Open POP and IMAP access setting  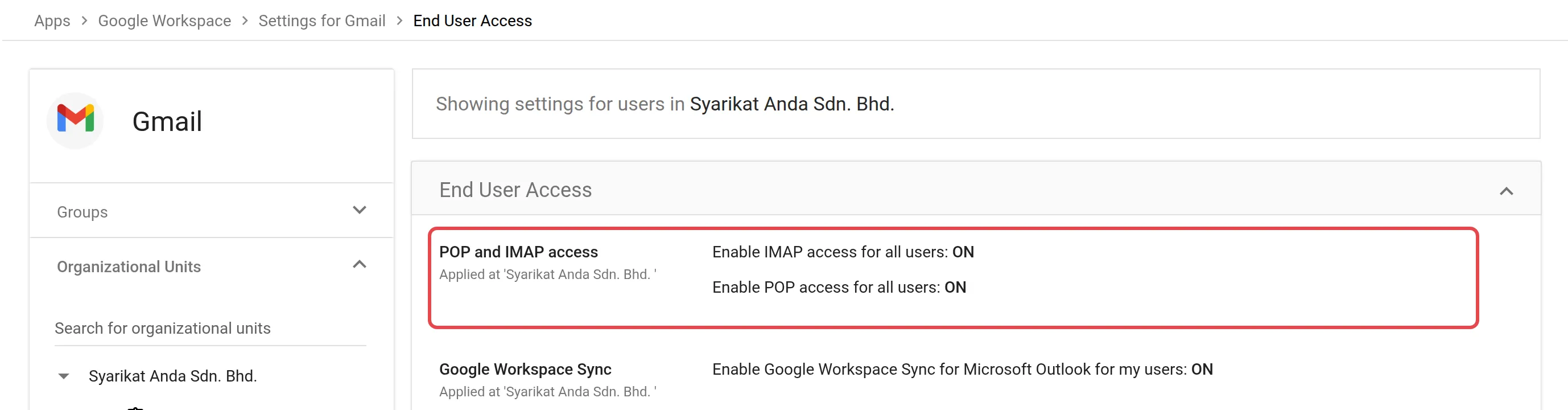(x=519, y=252)
